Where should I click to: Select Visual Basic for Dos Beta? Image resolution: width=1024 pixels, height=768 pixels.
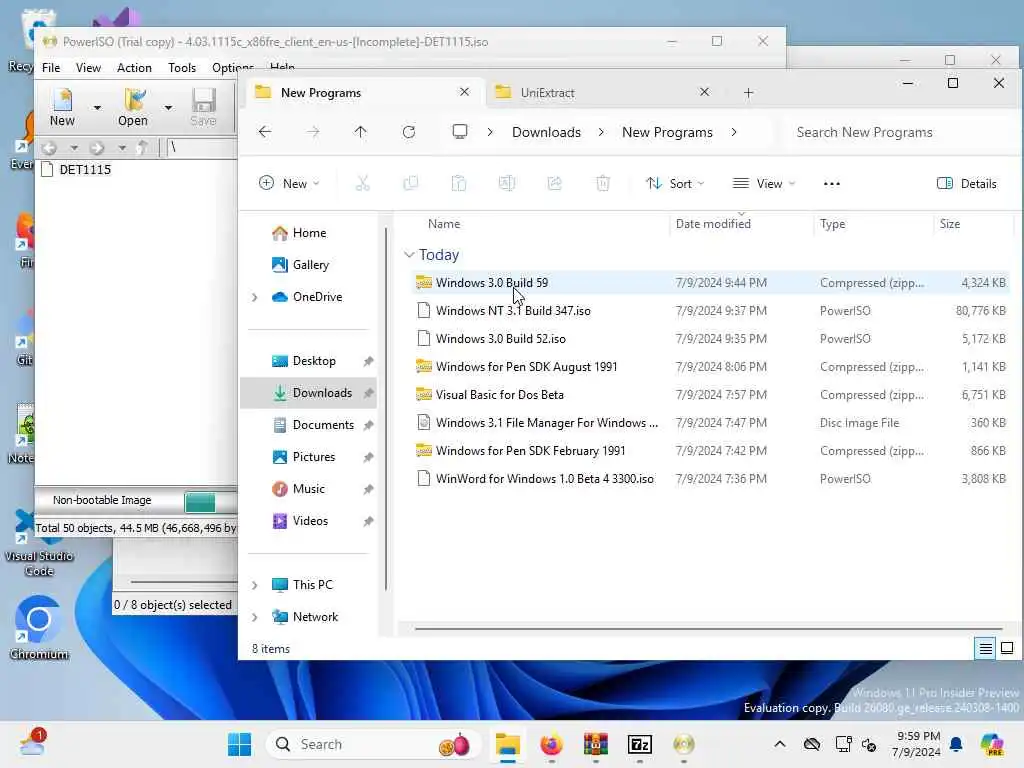click(x=711, y=395)
